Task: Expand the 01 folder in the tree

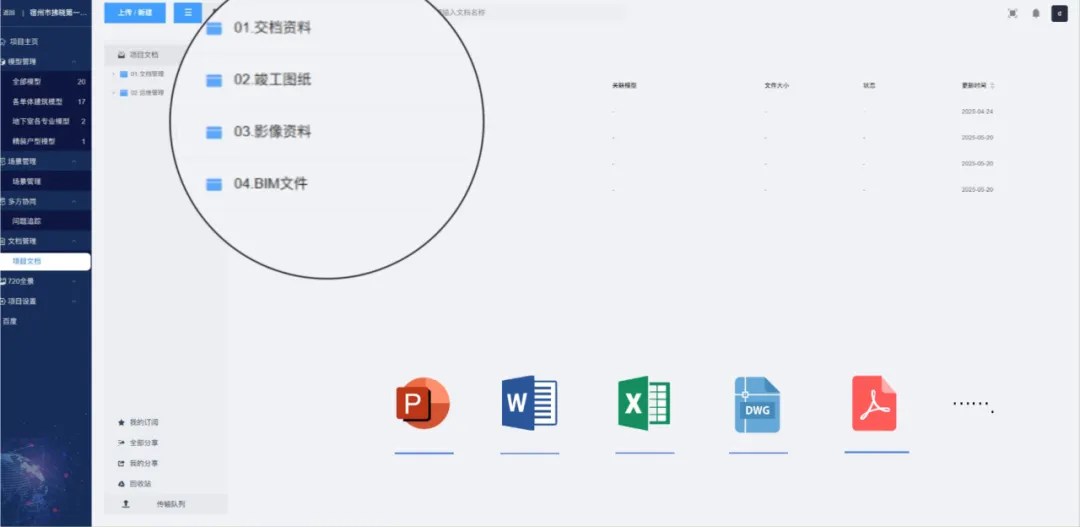Action: [x=113, y=74]
